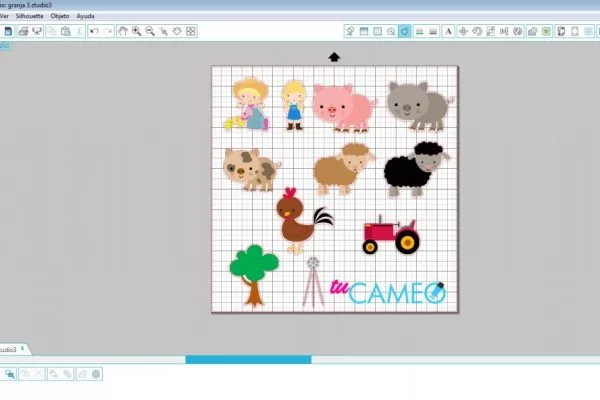Open the Page settings icon
The image size is (600, 400).
click(x=575, y=31)
